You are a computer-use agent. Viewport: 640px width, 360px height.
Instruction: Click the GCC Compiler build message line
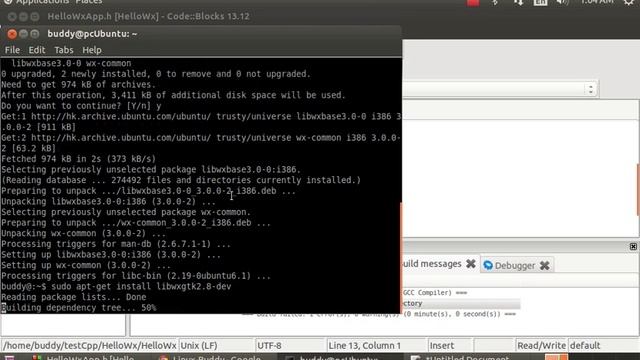click(435, 293)
